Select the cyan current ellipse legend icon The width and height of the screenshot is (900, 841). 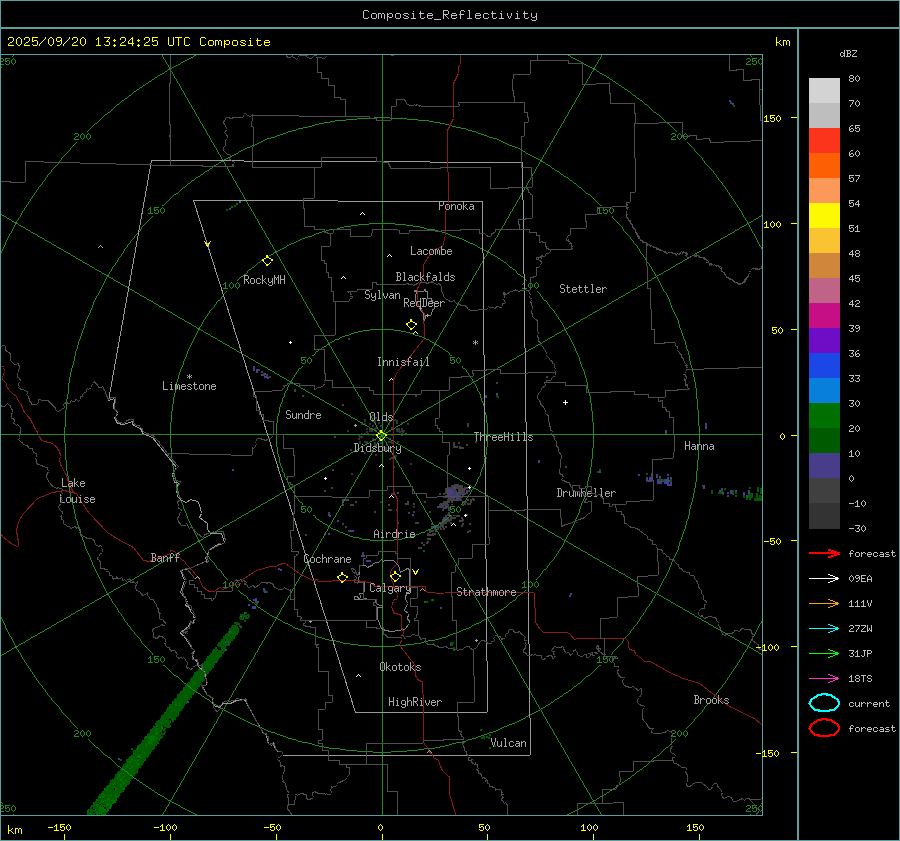click(x=824, y=703)
